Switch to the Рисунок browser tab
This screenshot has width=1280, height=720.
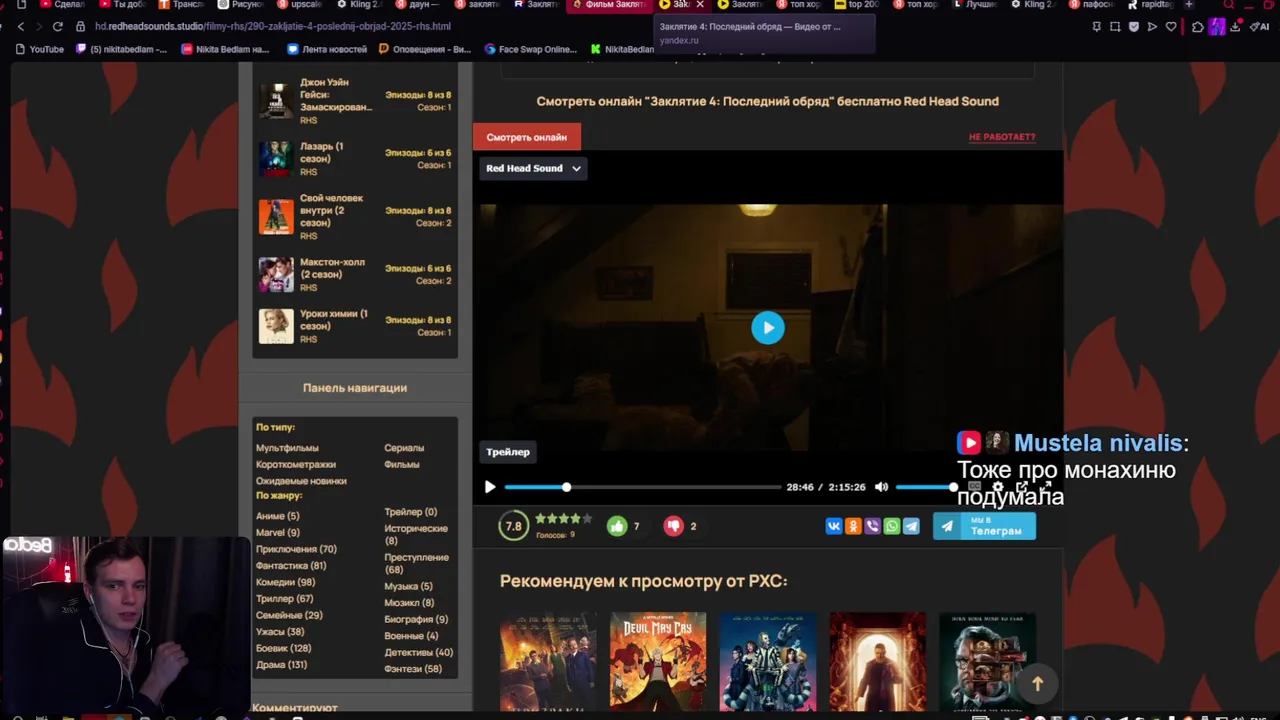240,5
